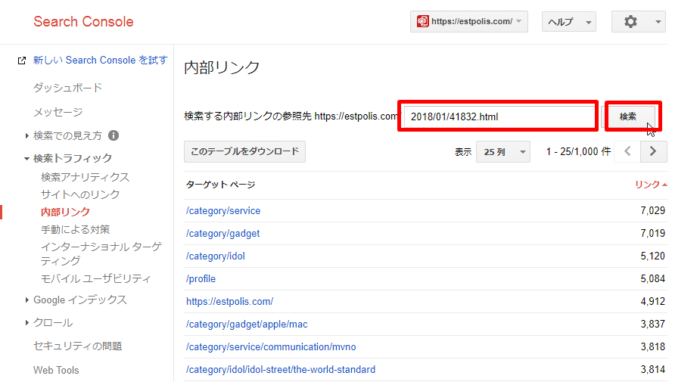Click the 4,912 link count value
The height and width of the screenshot is (382, 700).
tap(653, 301)
